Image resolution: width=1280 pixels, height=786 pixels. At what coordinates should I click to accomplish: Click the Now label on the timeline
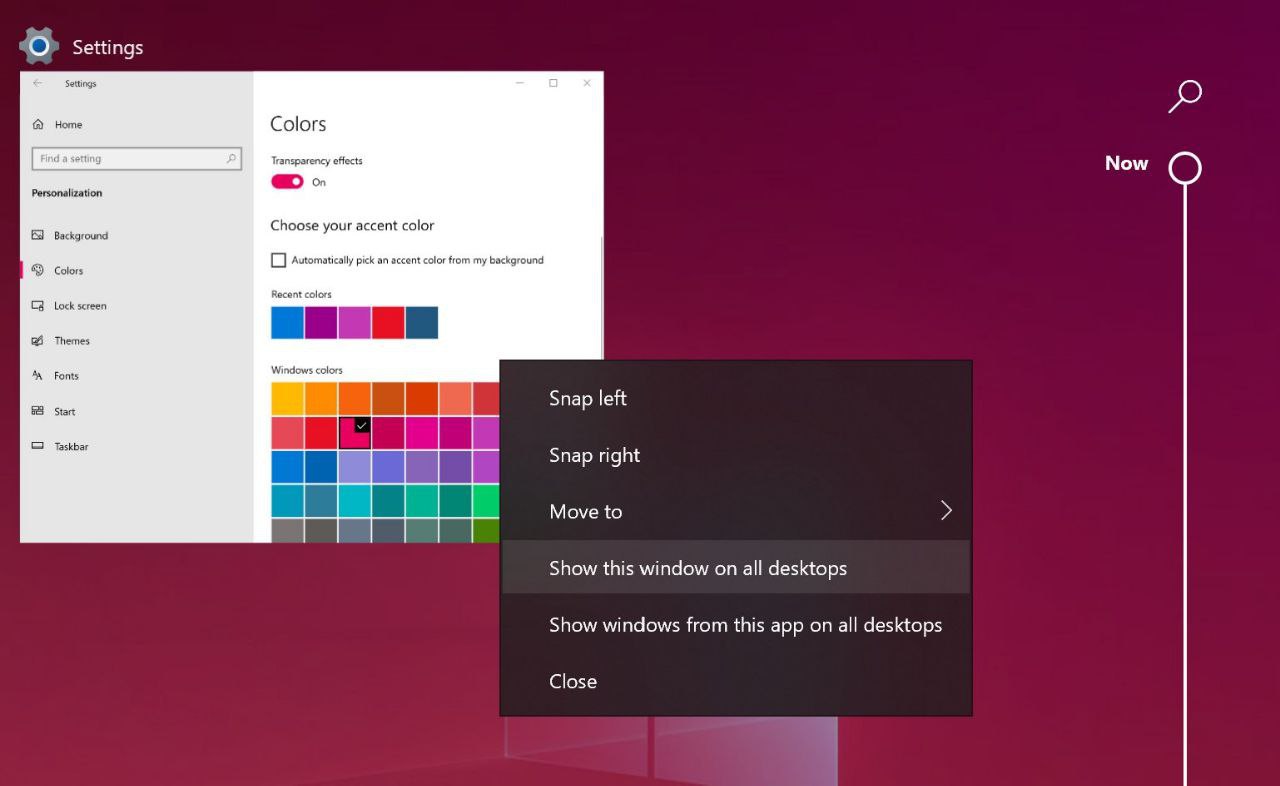(x=1126, y=163)
